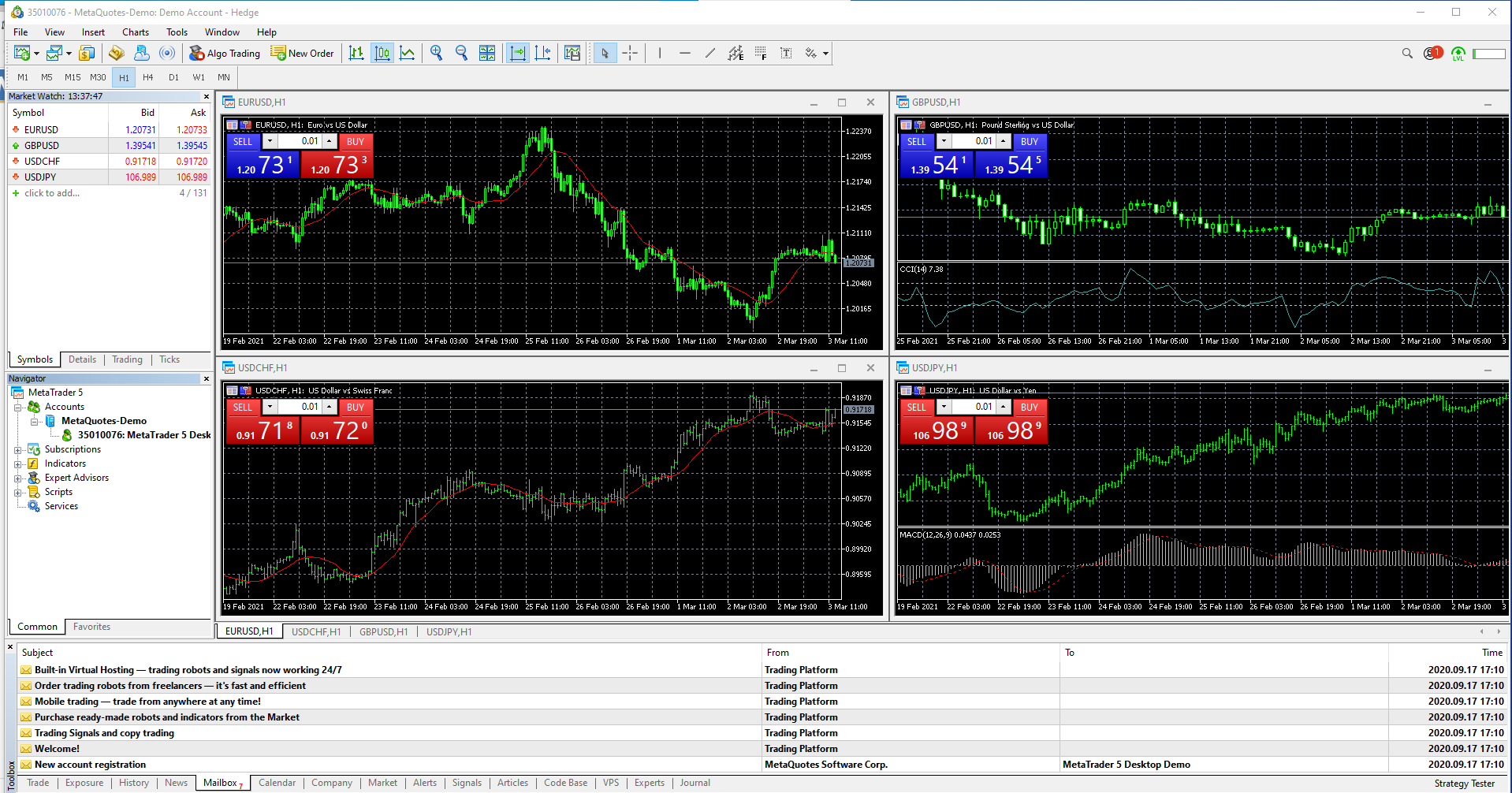This screenshot has width=1512, height=793.
Task: Open chat notifications icon with badge
Action: 1432,53
